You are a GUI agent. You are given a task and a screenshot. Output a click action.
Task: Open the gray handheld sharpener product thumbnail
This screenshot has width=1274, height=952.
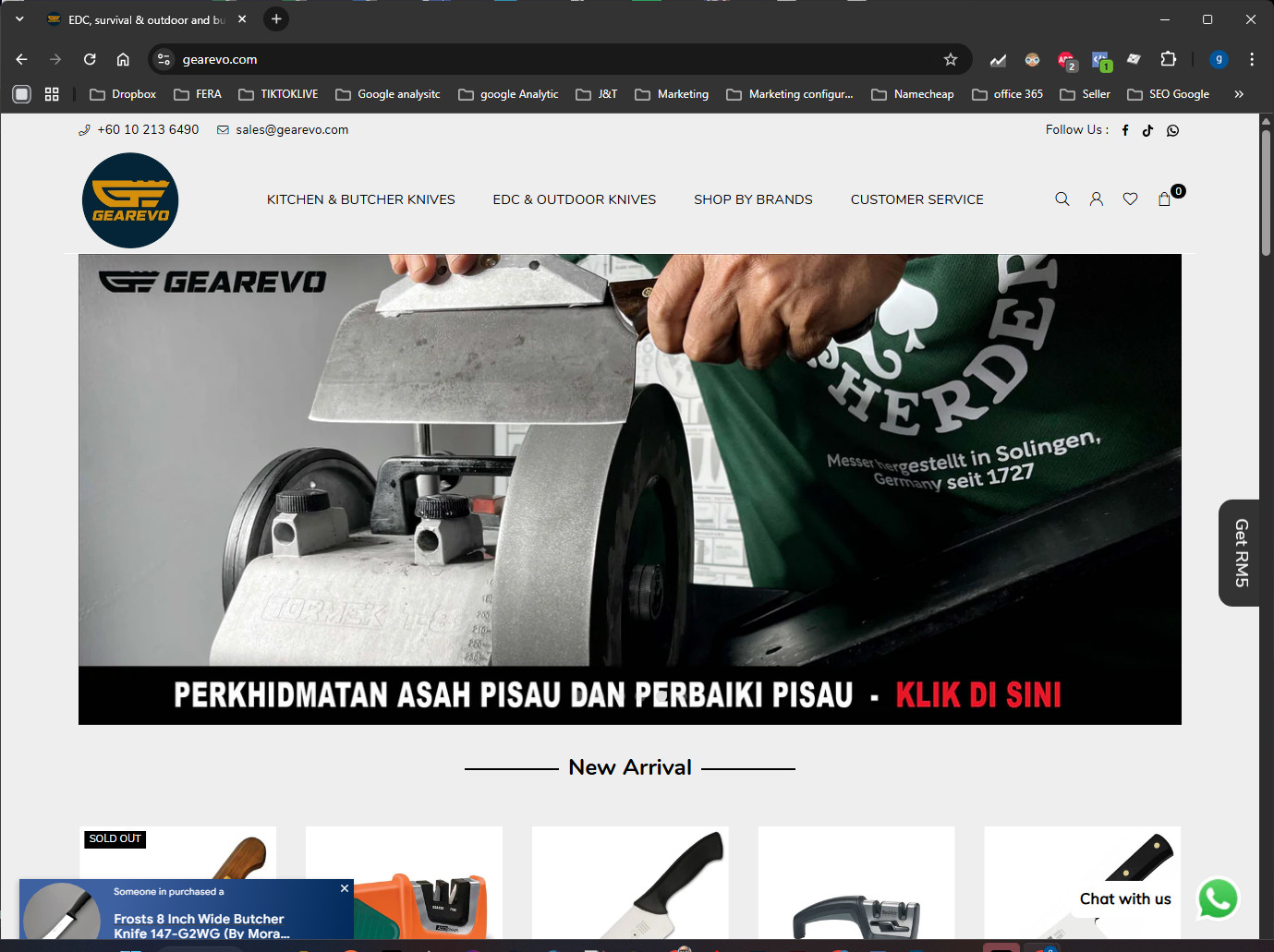(856, 883)
